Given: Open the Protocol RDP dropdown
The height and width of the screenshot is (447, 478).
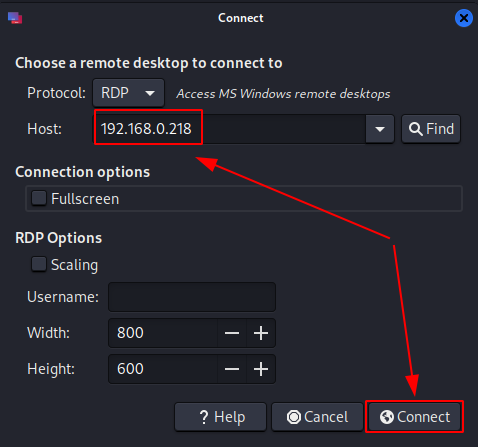Looking at the screenshot, I should coord(128,93).
